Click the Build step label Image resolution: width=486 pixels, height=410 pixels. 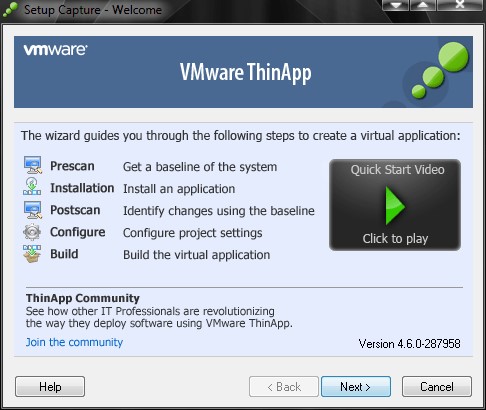tap(64, 254)
